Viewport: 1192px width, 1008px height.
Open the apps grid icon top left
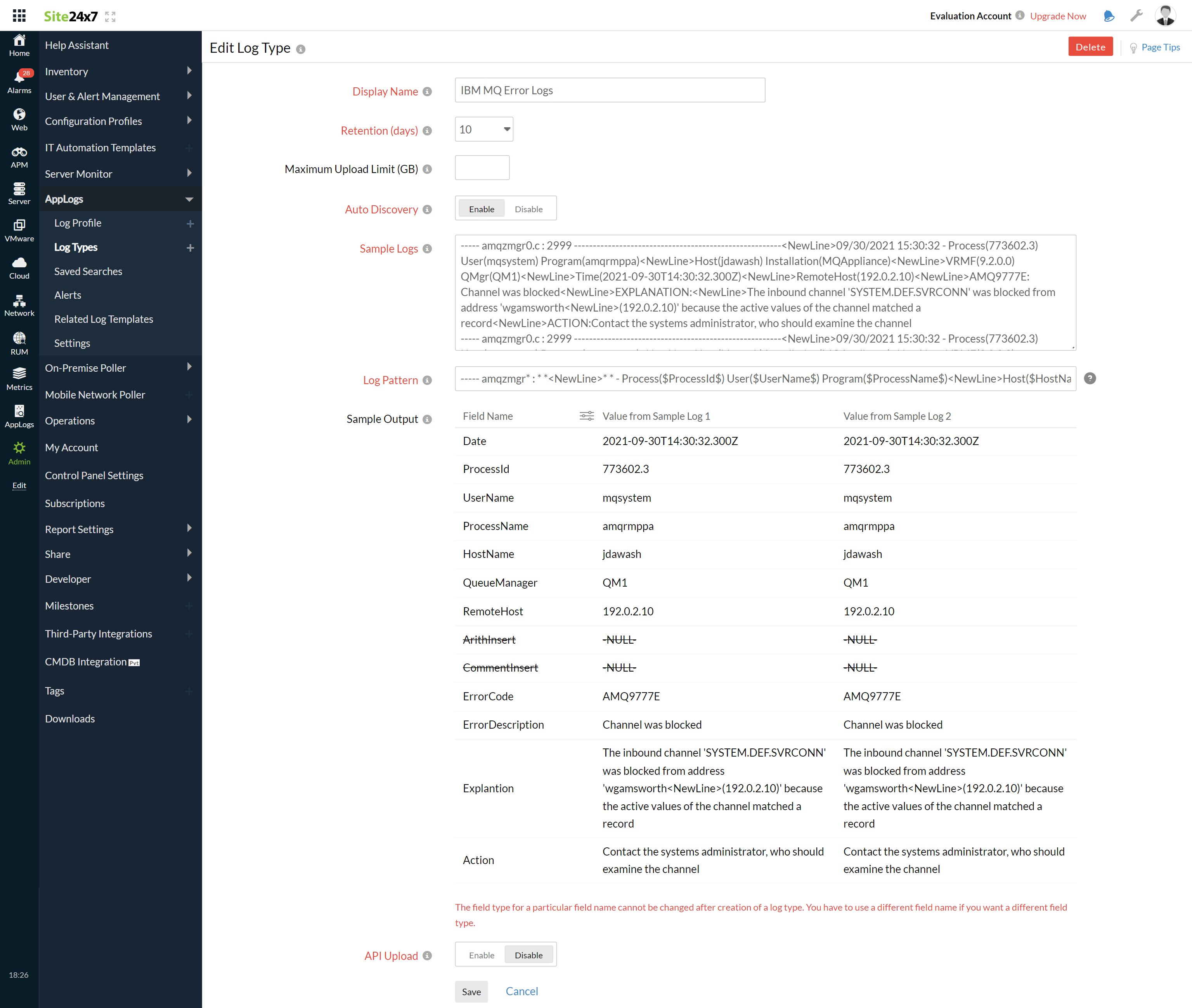pos(19,16)
